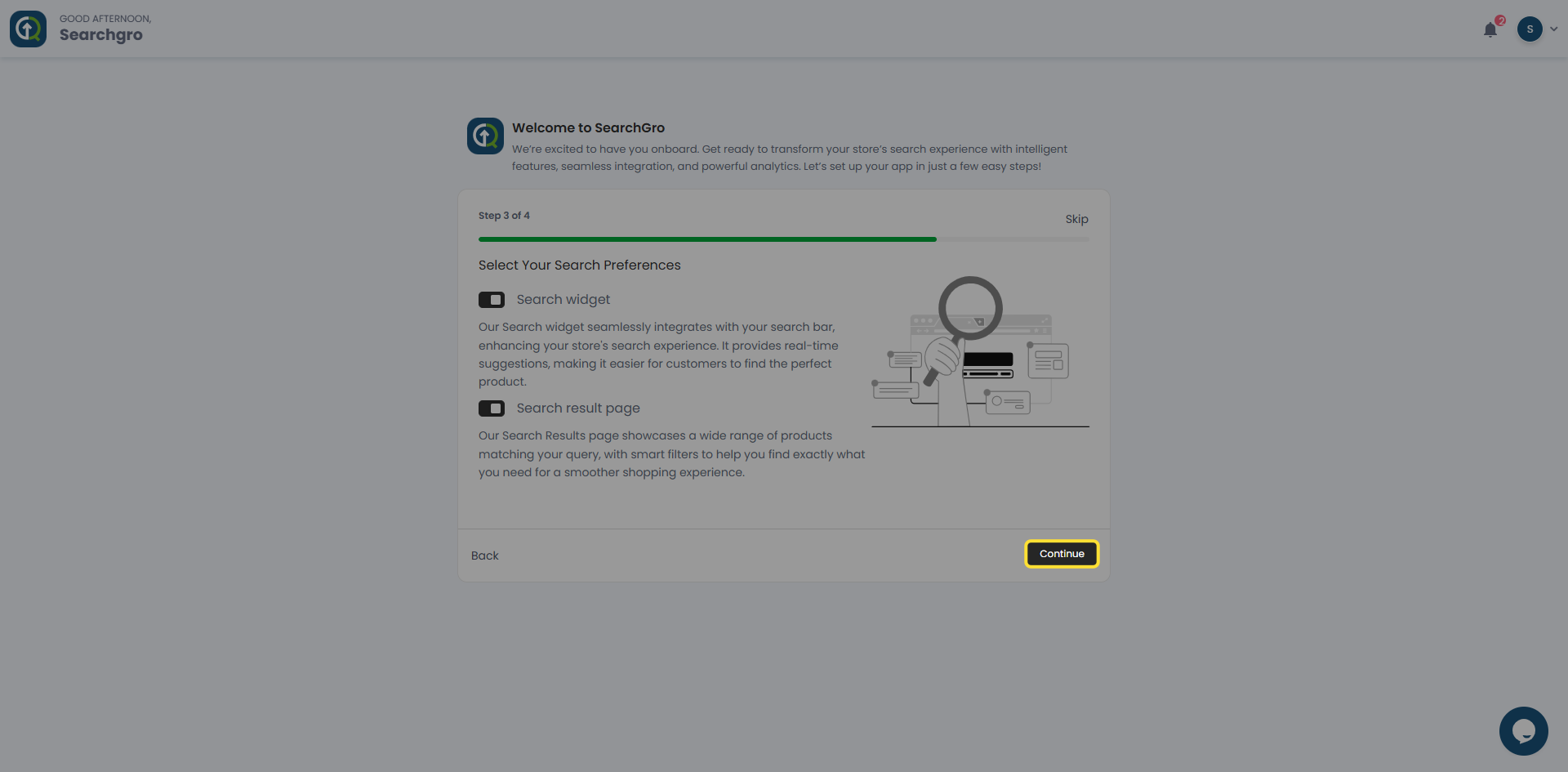Click the Search result page label text

[x=577, y=408]
